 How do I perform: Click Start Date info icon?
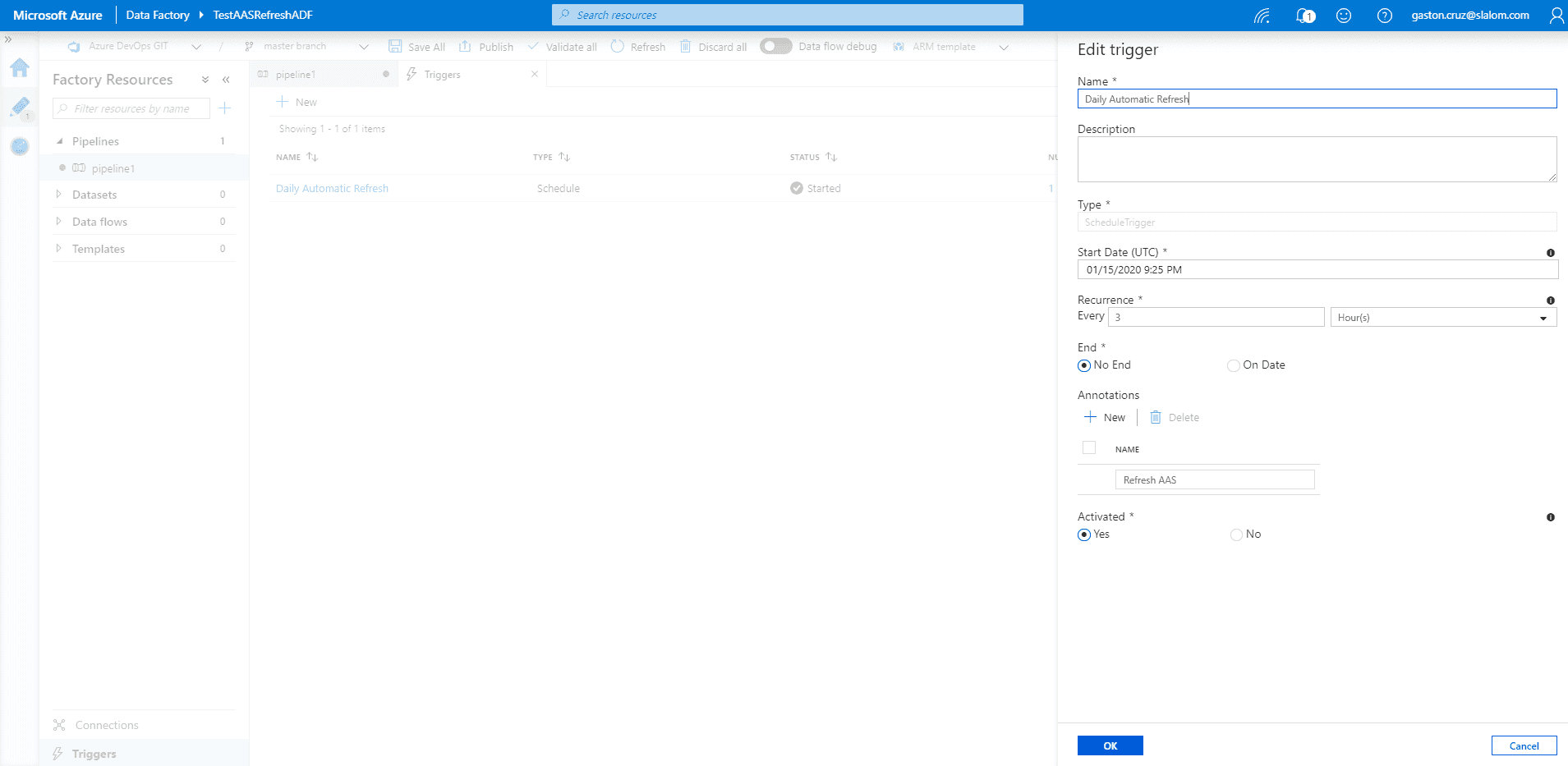click(x=1551, y=253)
